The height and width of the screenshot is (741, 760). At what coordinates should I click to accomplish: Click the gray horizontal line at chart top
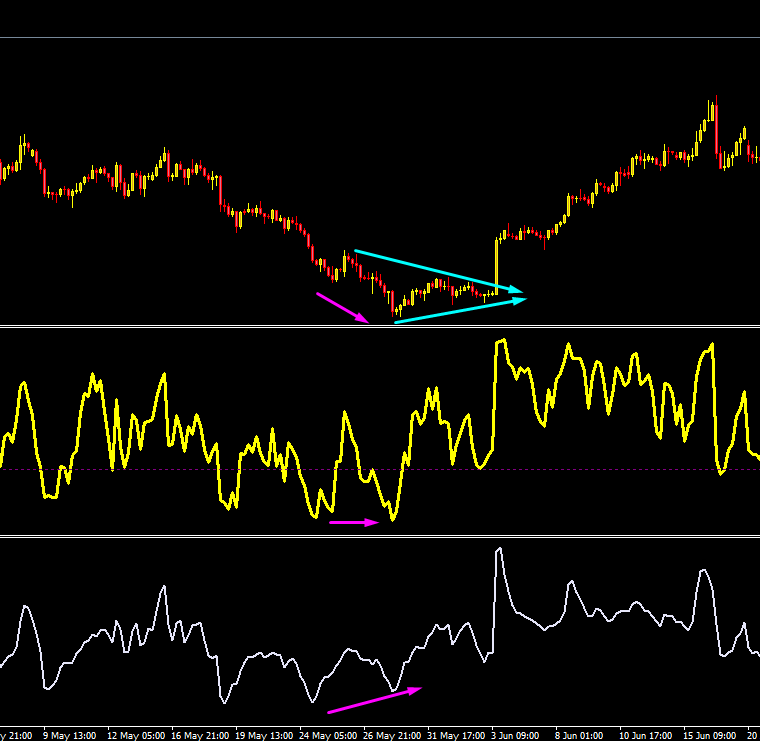point(380,37)
